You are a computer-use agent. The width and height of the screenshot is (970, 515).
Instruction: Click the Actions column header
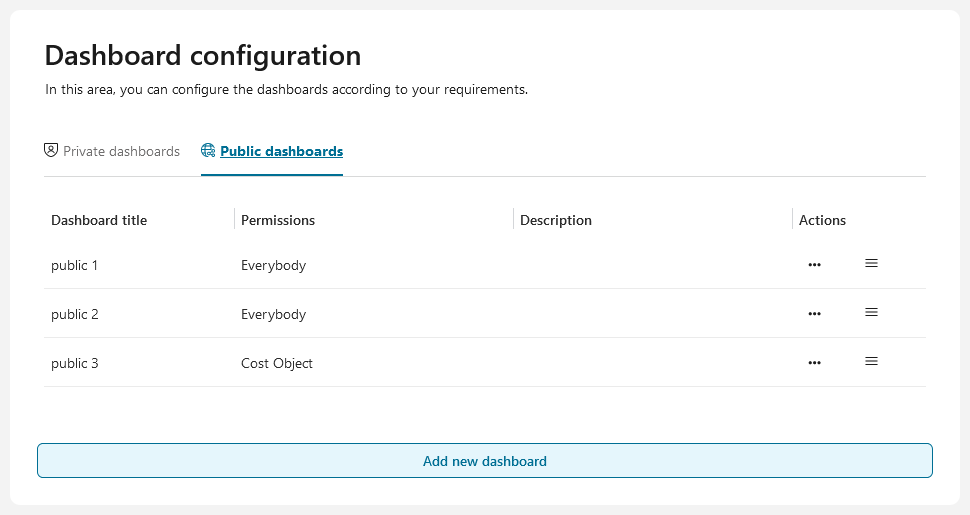(822, 220)
